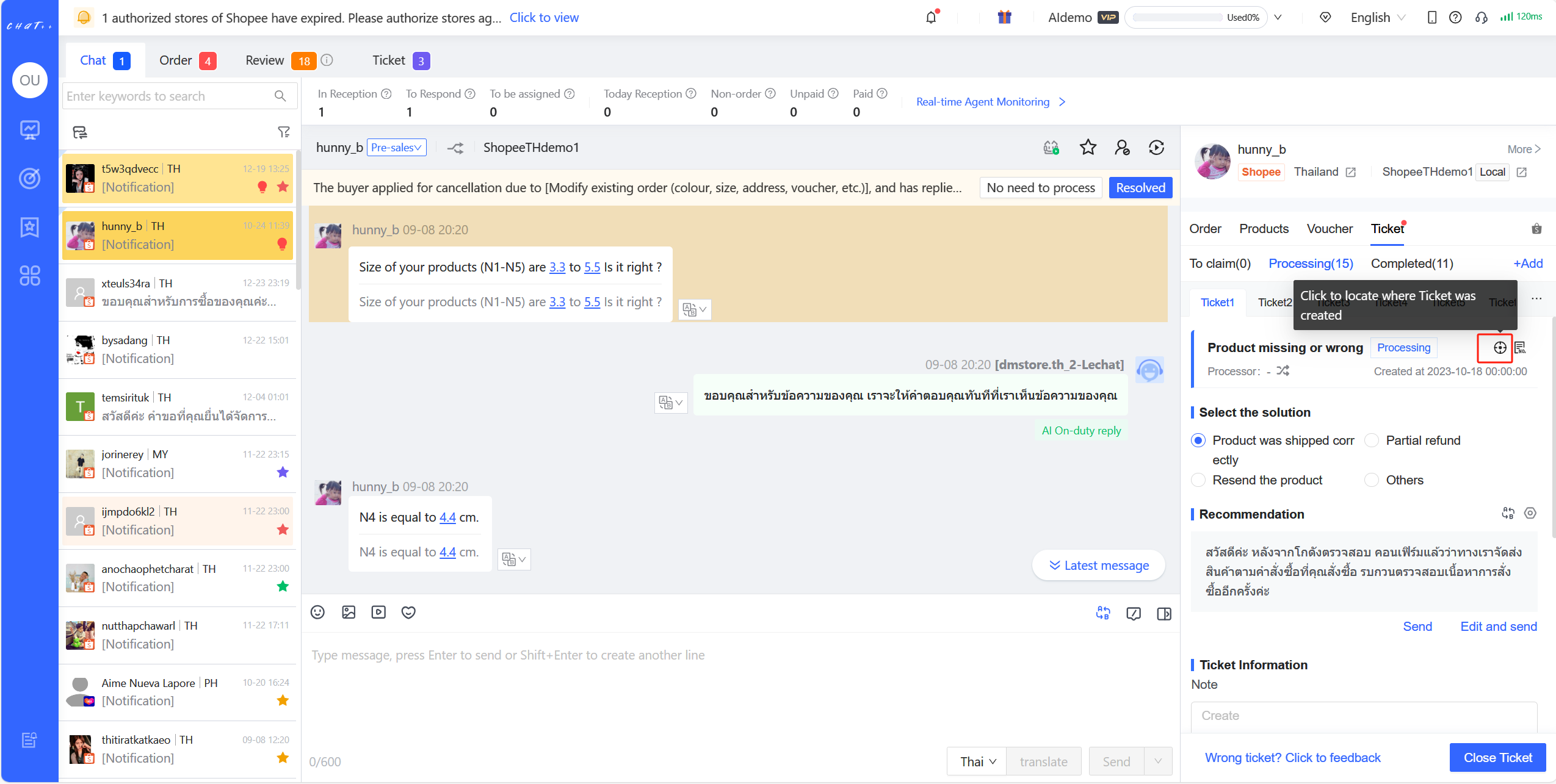Jump to Latest message

pyautogui.click(x=1098, y=566)
